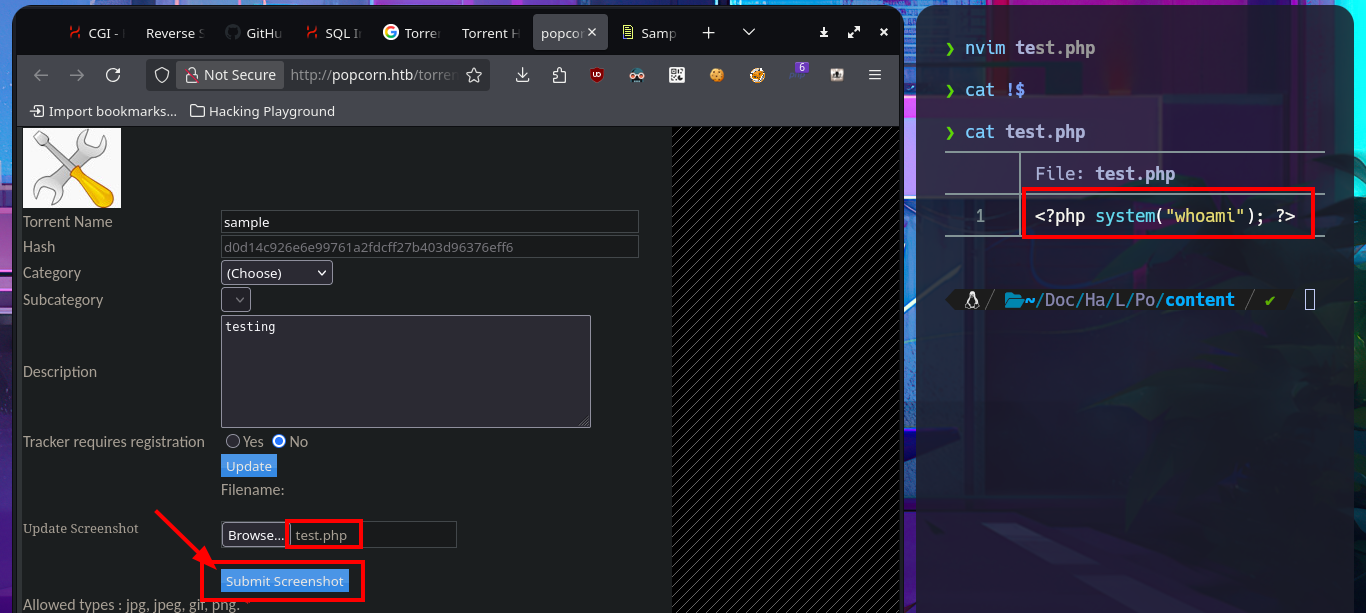Maximize the browser window via arrows icon
Viewport: 1366px width, 613px height.
click(854, 33)
